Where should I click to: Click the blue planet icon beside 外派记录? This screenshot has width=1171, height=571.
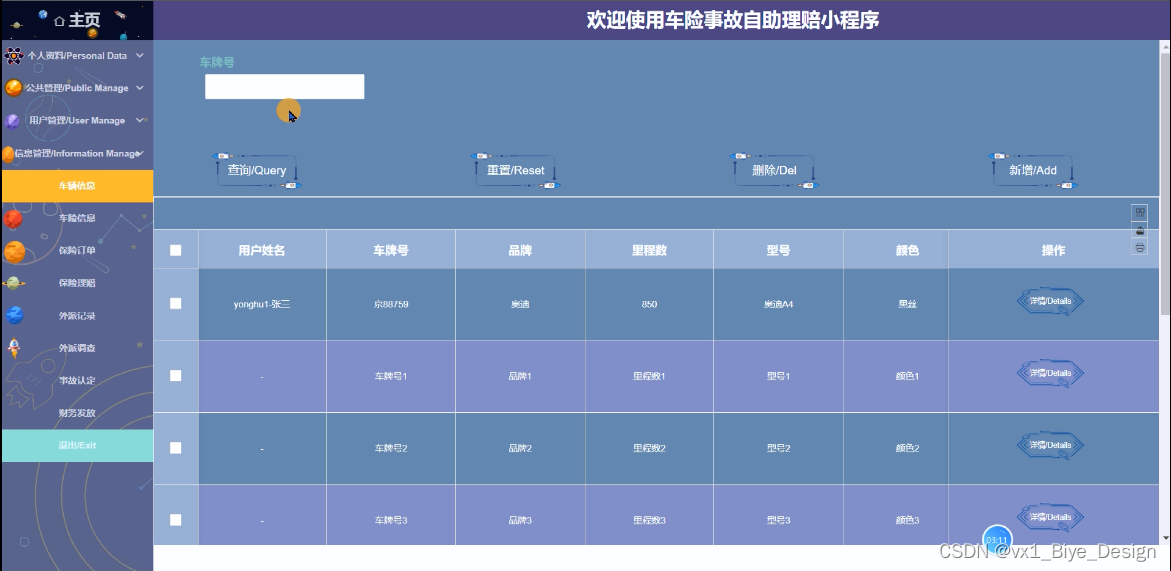coord(14,316)
